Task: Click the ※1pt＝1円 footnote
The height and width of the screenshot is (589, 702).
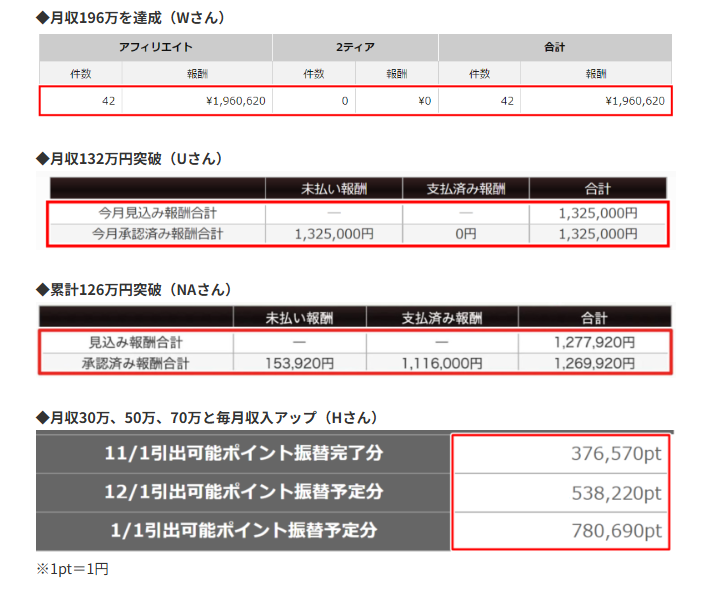Action: [x=72, y=569]
